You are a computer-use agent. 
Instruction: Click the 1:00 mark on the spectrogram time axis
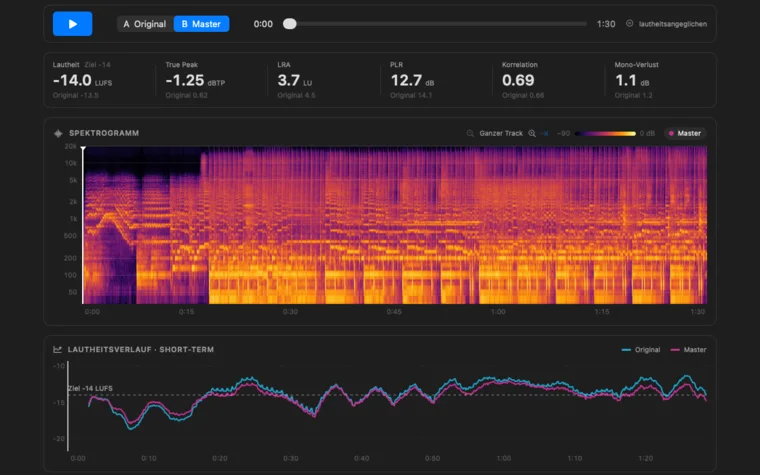pos(498,312)
